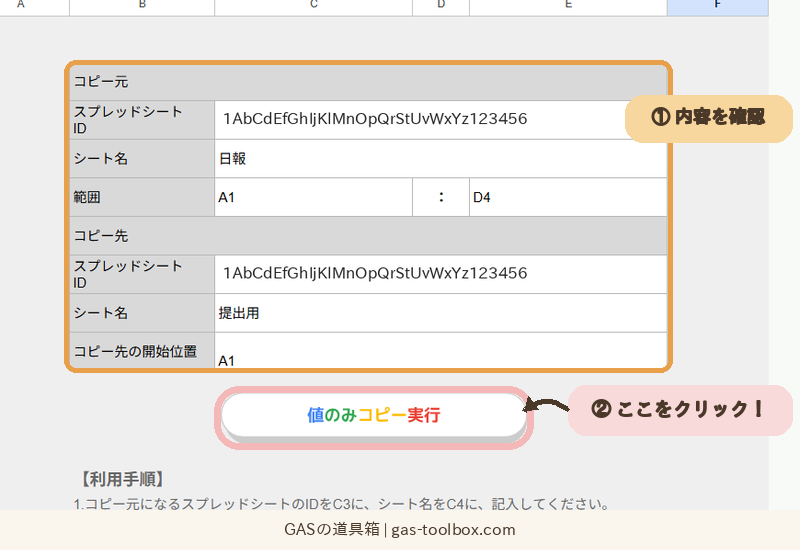Select the source sheet name cell 日報

point(440,159)
